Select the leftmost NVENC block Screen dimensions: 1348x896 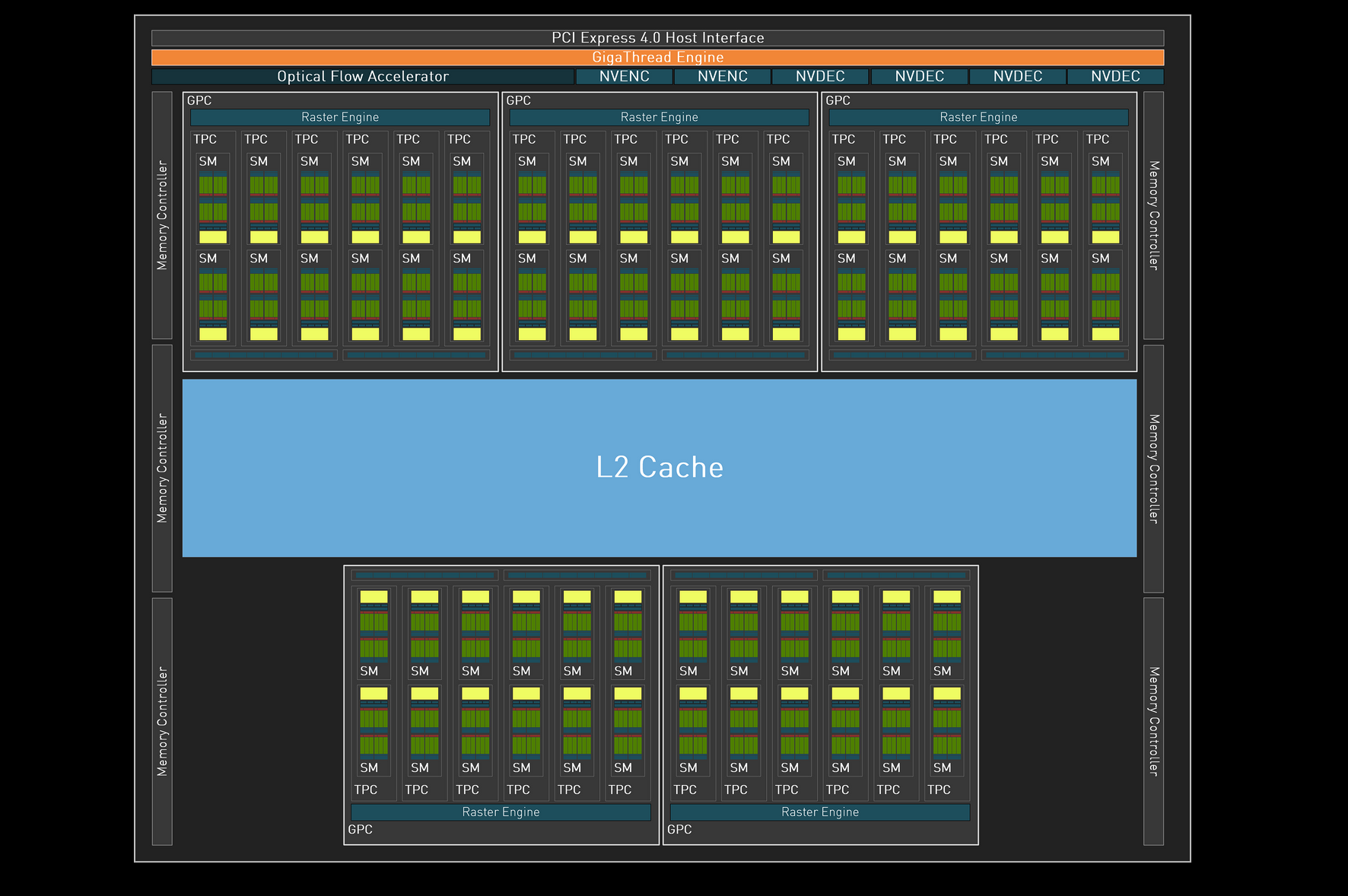tap(625, 76)
